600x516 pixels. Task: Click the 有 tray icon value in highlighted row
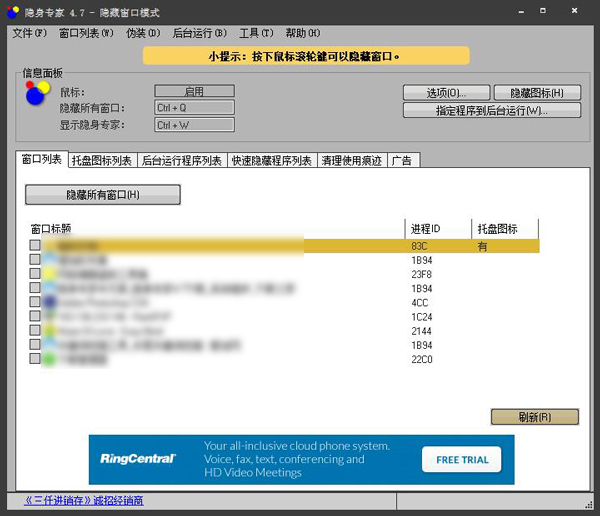coord(482,246)
